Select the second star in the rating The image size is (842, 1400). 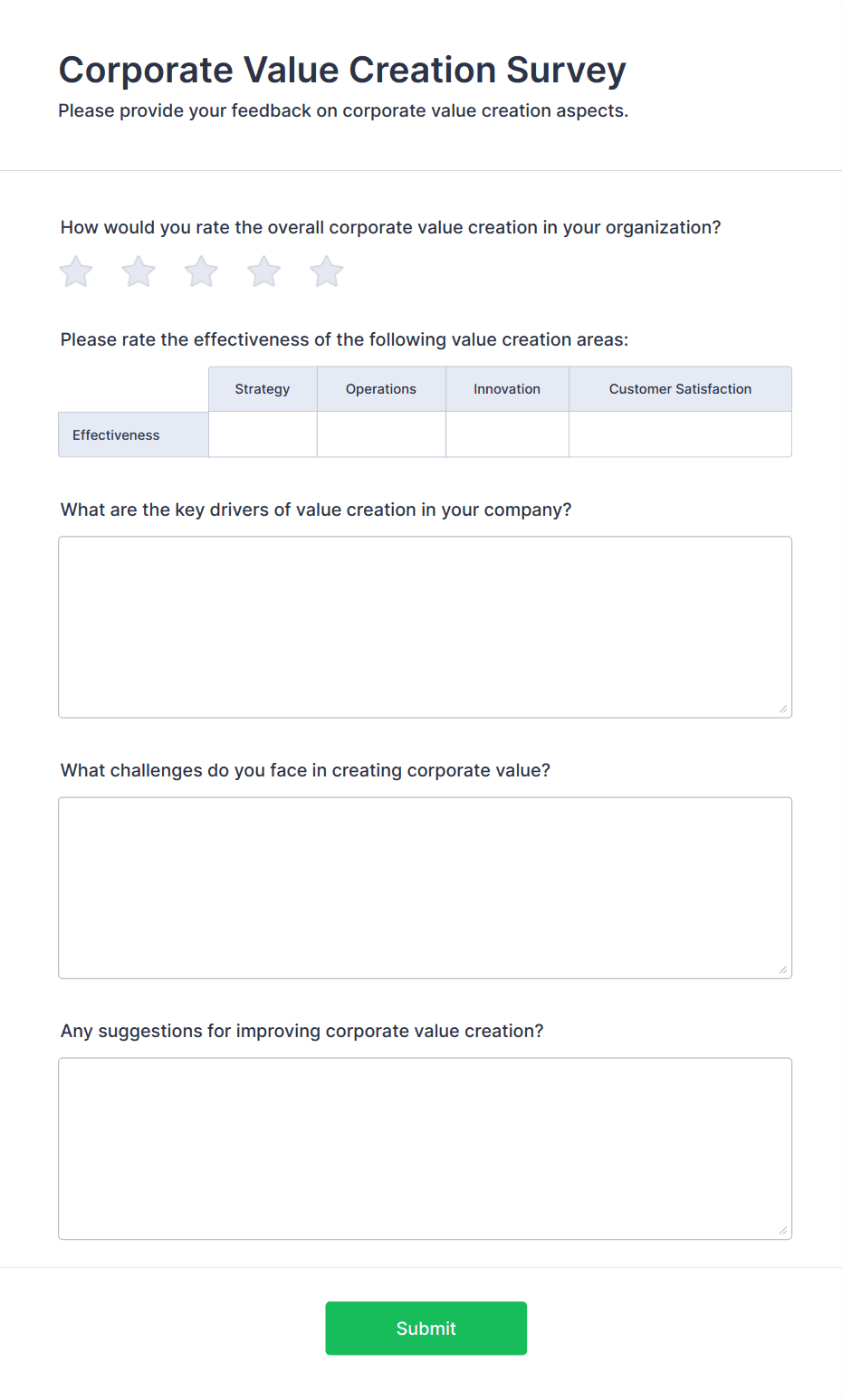tap(138, 271)
